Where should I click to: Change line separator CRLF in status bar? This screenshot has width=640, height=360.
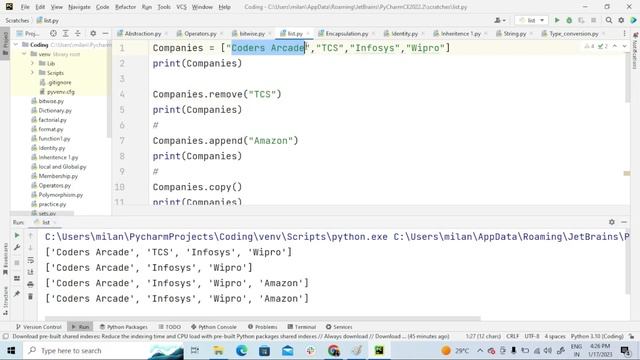512,336
